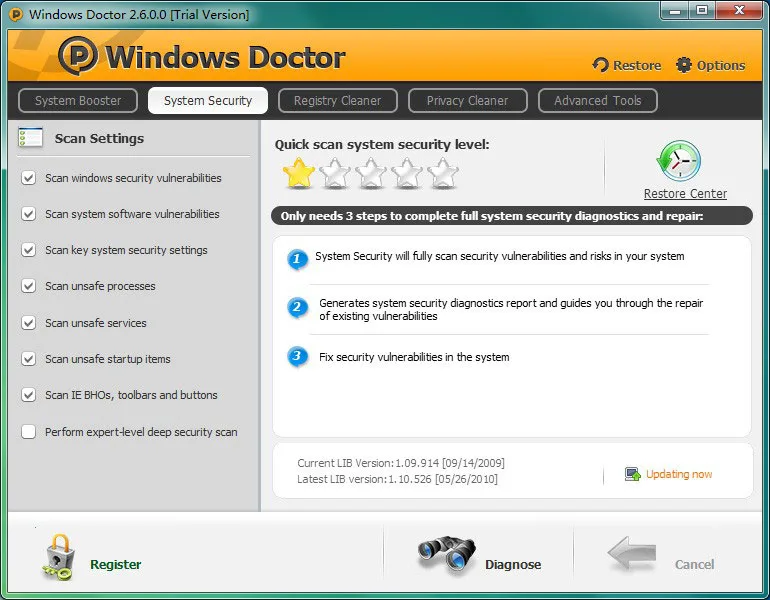
Task: Click the Diagnose binoculars icon
Action: coord(446,556)
